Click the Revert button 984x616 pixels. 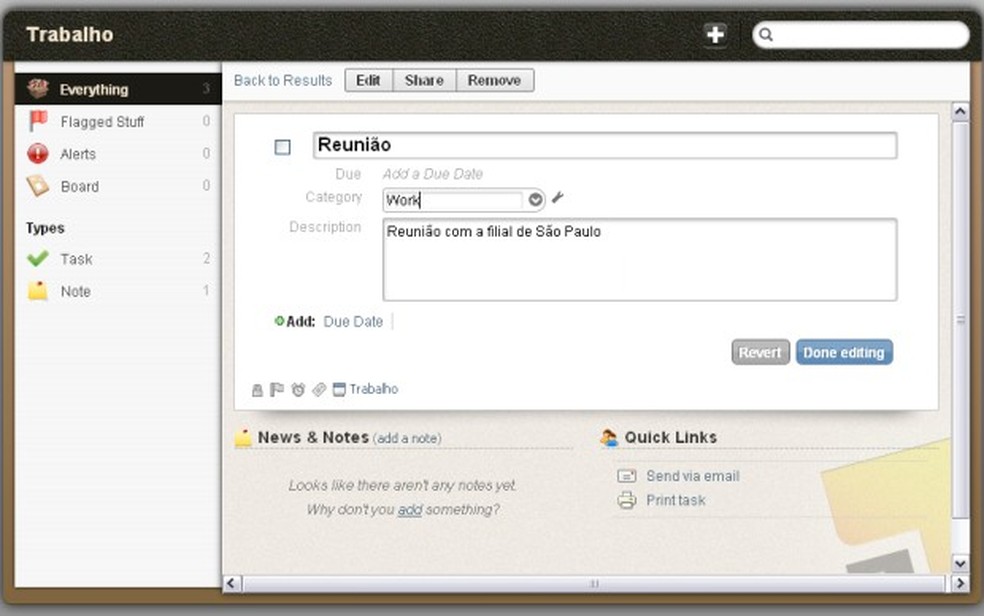coord(760,353)
